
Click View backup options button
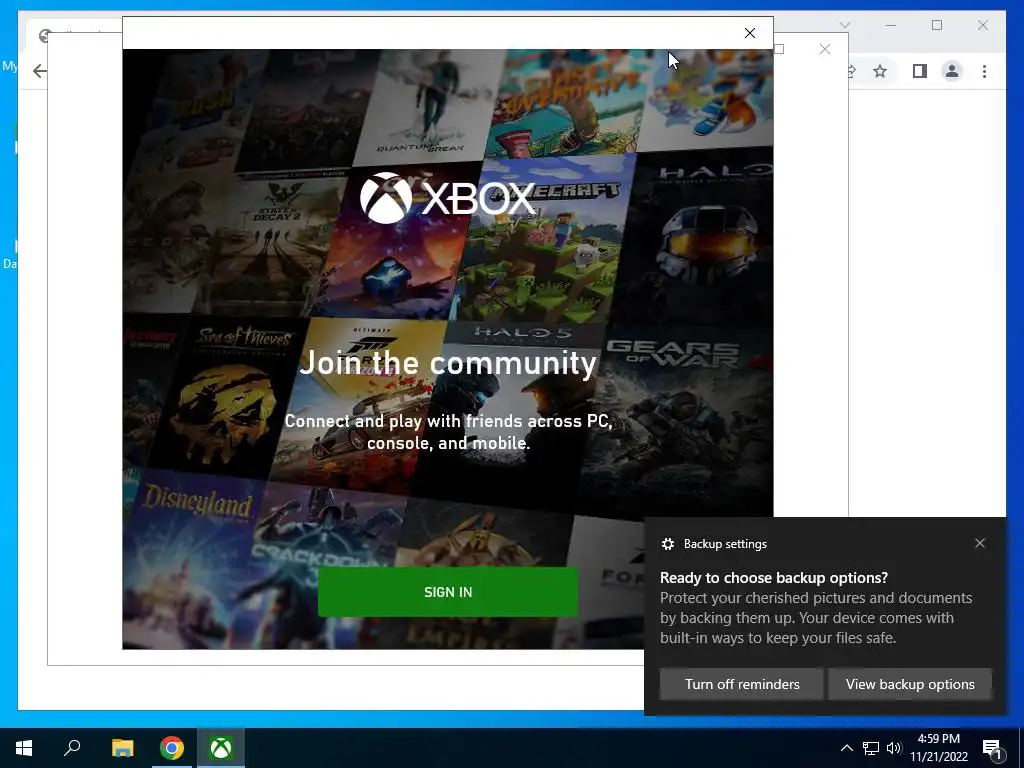910,684
